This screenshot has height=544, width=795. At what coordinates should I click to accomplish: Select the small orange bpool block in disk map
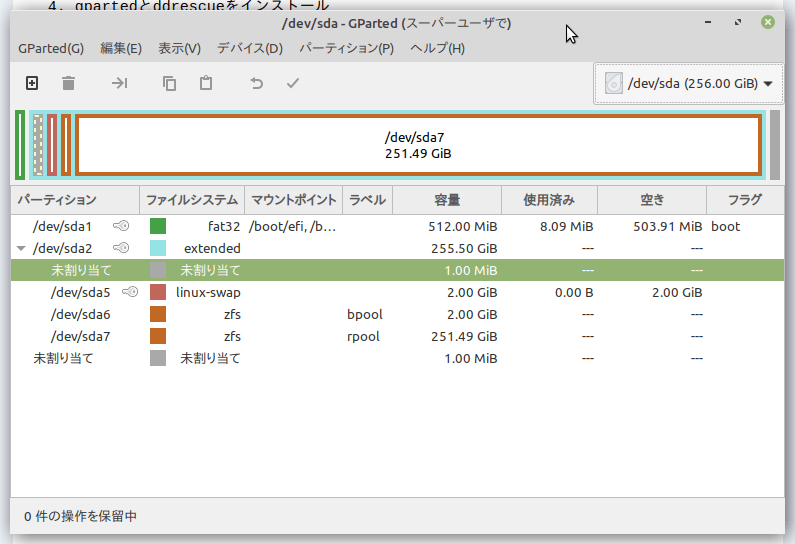[x=66, y=145]
